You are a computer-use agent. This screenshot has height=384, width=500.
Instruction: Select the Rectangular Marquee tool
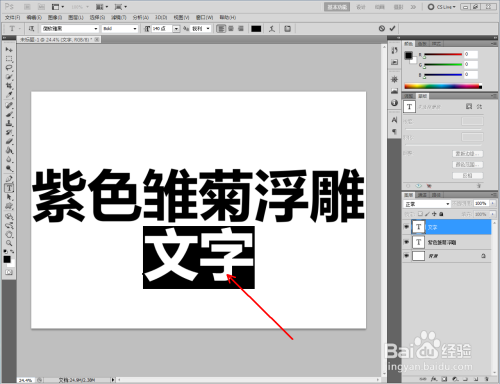click(9, 59)
